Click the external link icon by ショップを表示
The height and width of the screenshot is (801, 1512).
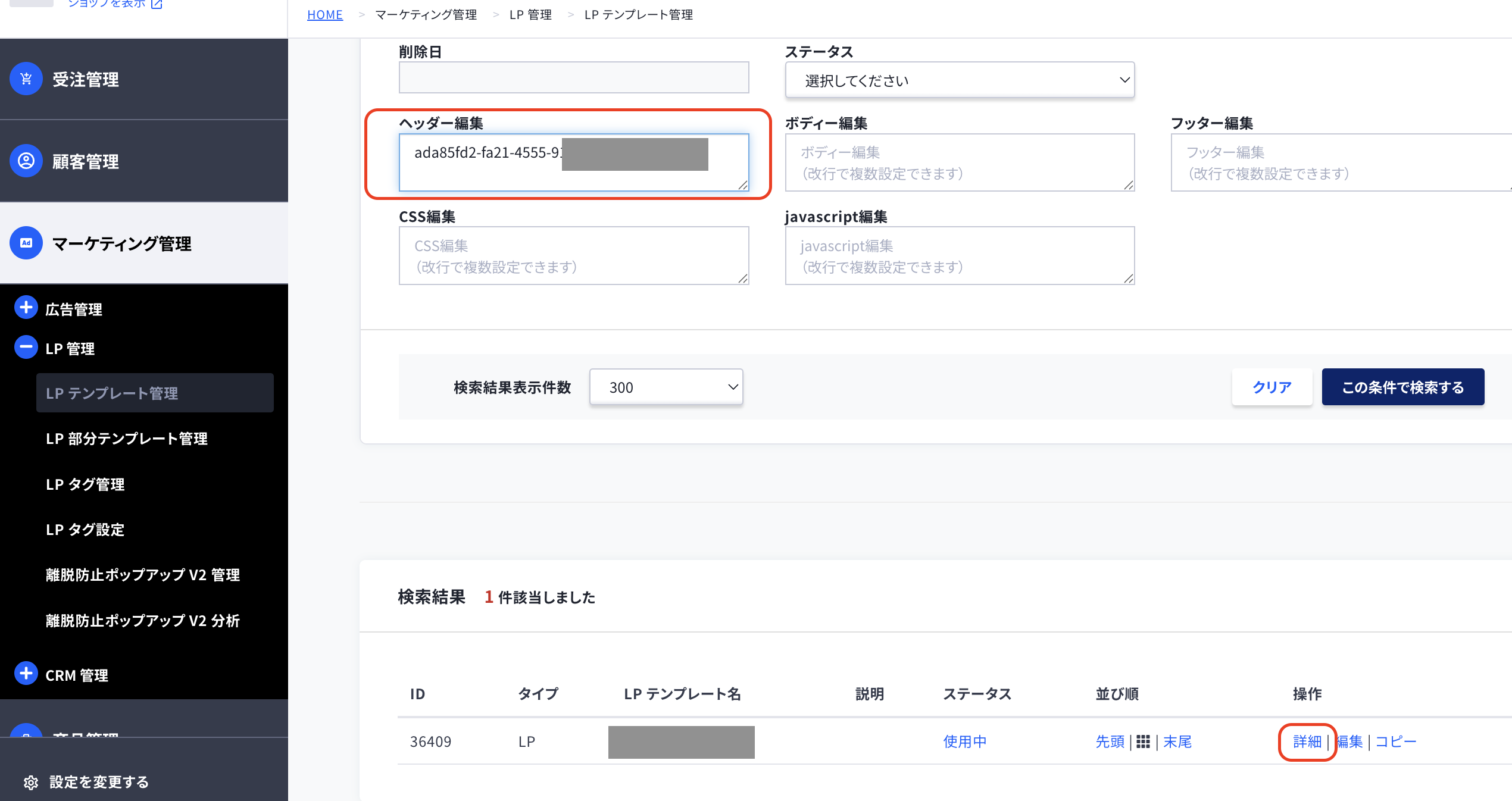click(x=157, y=4)
